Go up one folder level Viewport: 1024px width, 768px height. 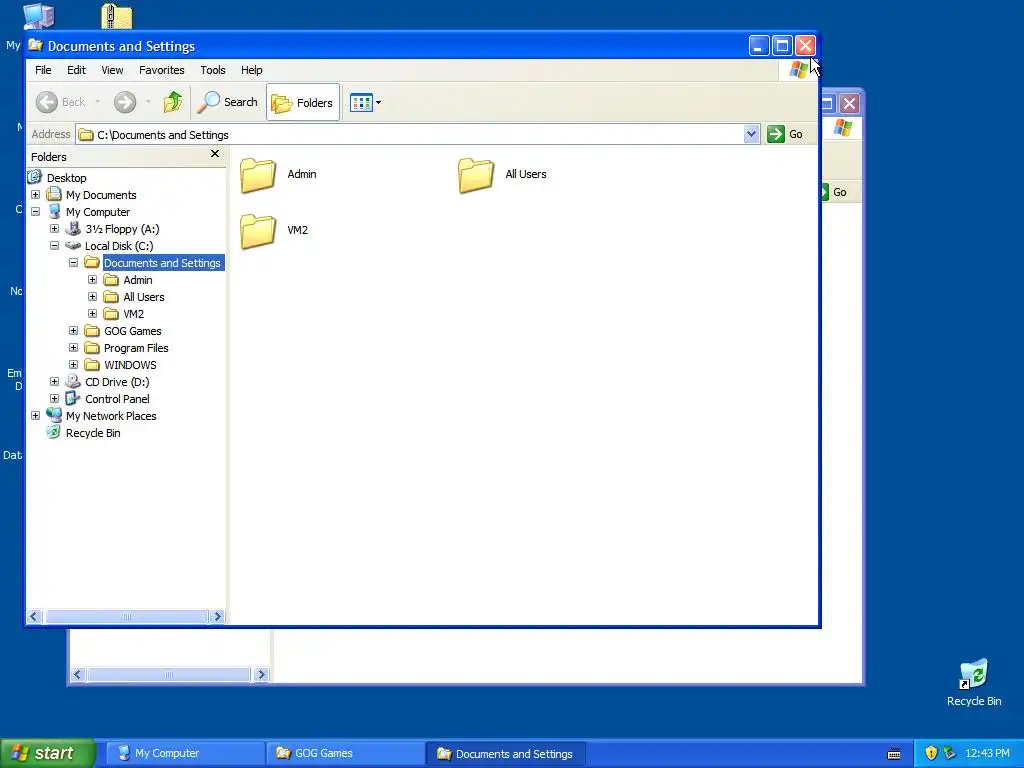[173, 102]
